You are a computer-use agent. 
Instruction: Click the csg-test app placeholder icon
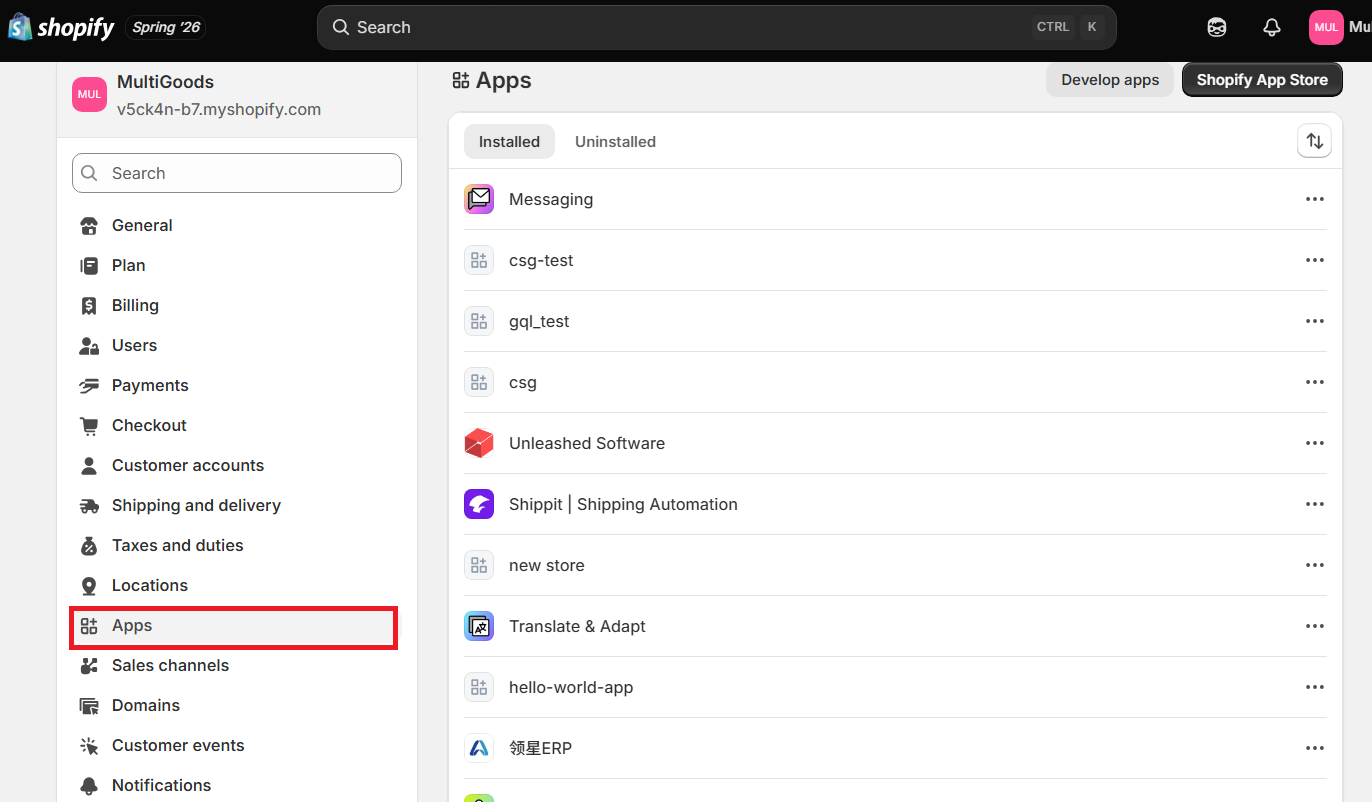(x=479, y=260)
